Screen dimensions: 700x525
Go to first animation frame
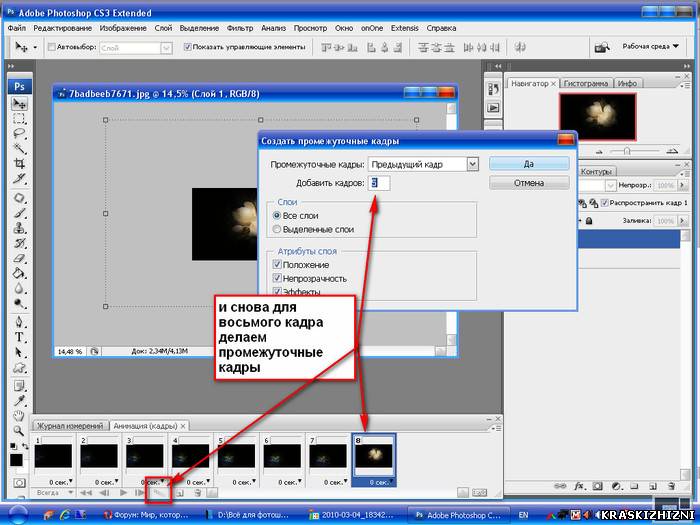[86, 493]
